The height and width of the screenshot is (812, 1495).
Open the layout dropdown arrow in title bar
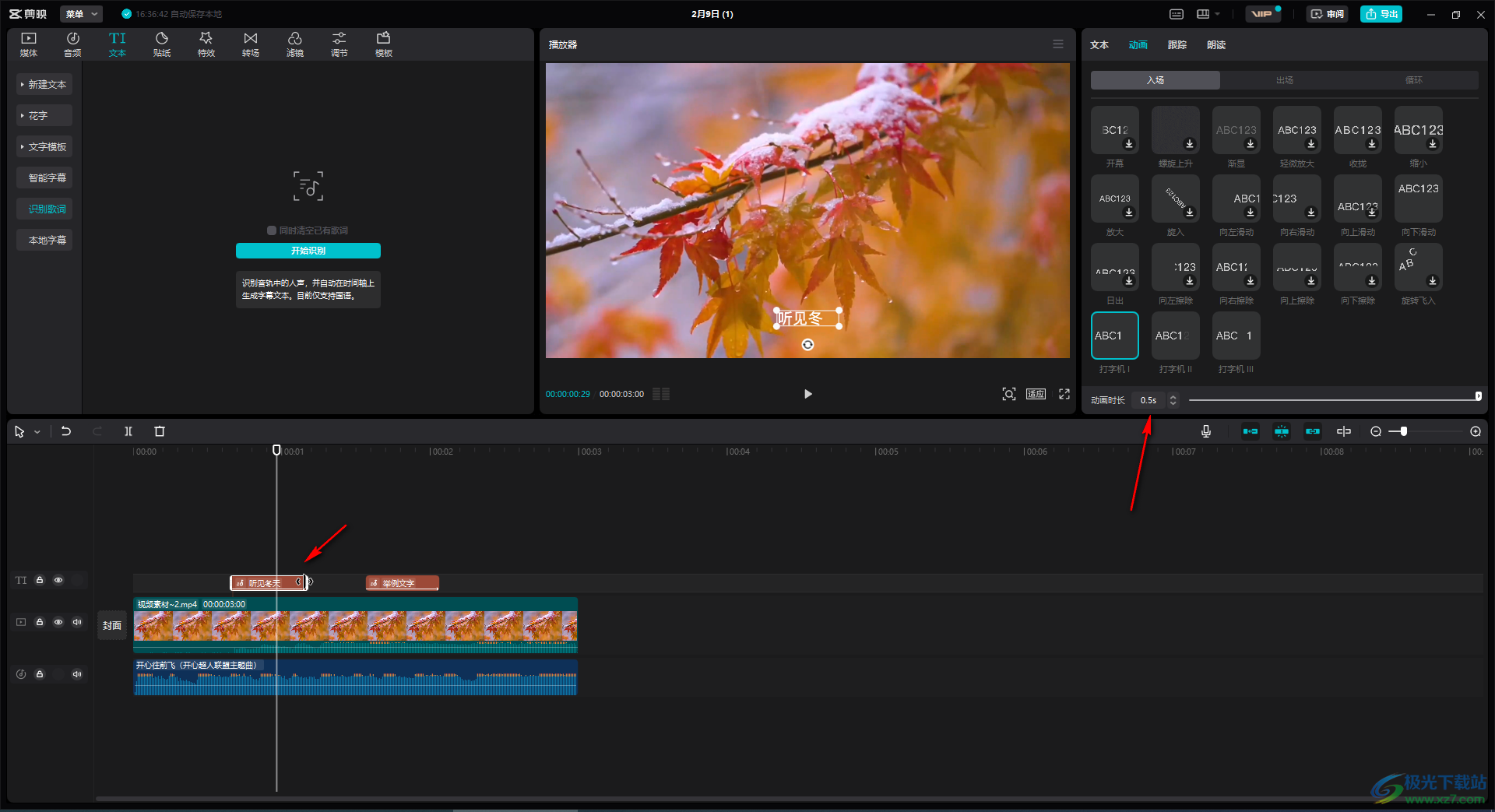pyautogui.click(x=1217, y=14)
